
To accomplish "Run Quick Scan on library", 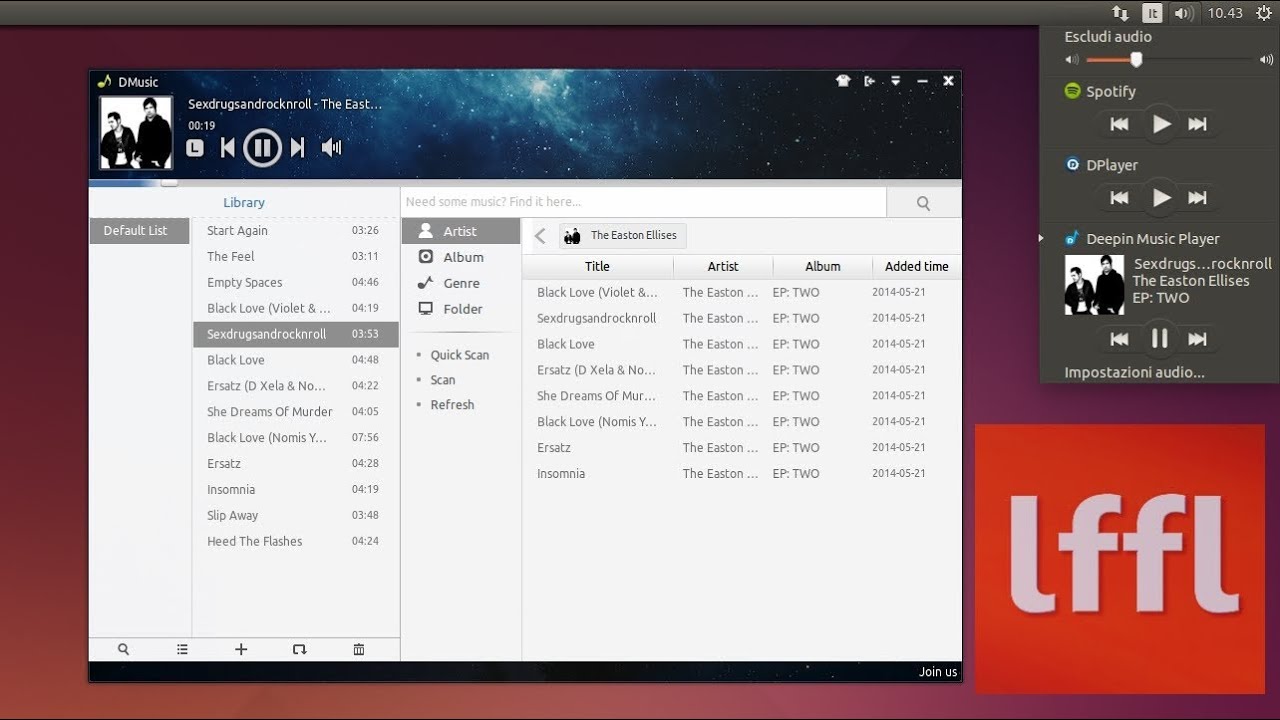I will pyautogui.click(x=459, y=355).
